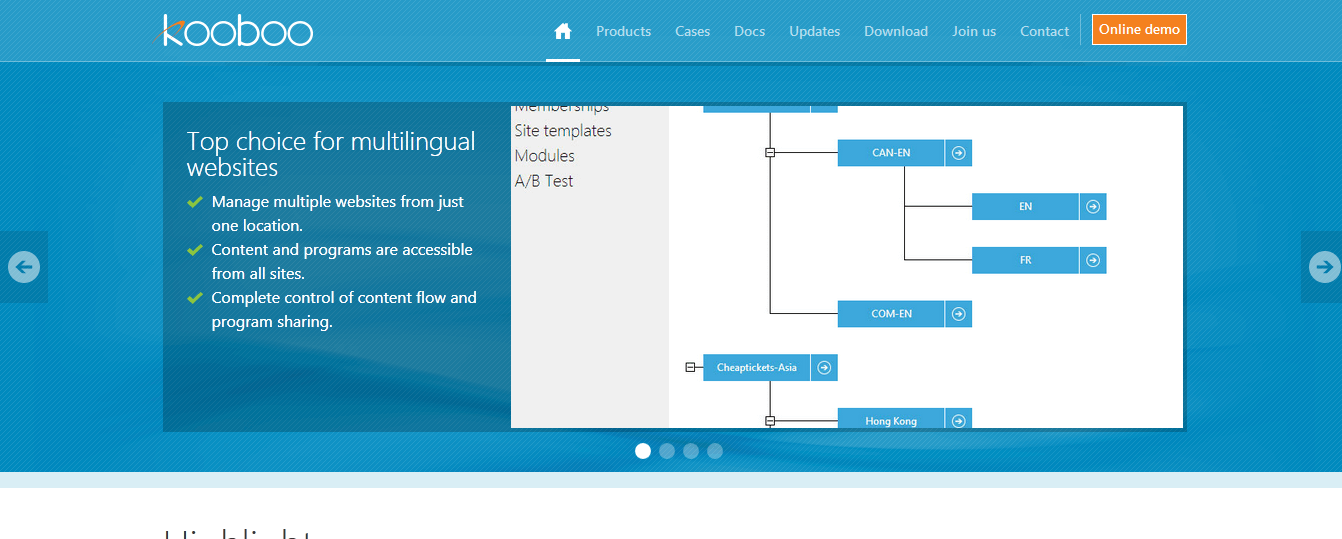Click the arrow icon beside EN

pyautogui.click(x=1093, y=207)
